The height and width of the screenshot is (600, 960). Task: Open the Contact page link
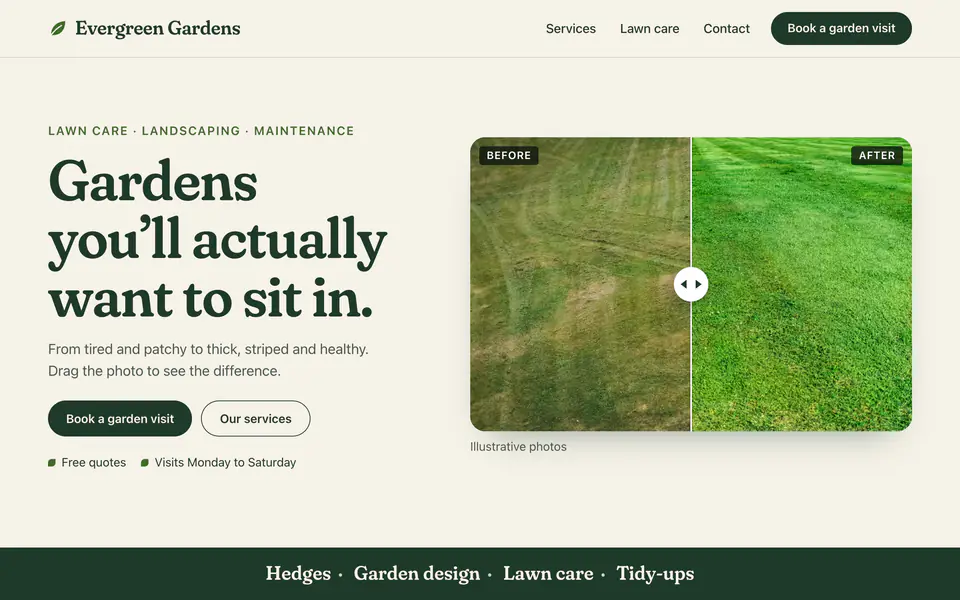pos(726,29)
